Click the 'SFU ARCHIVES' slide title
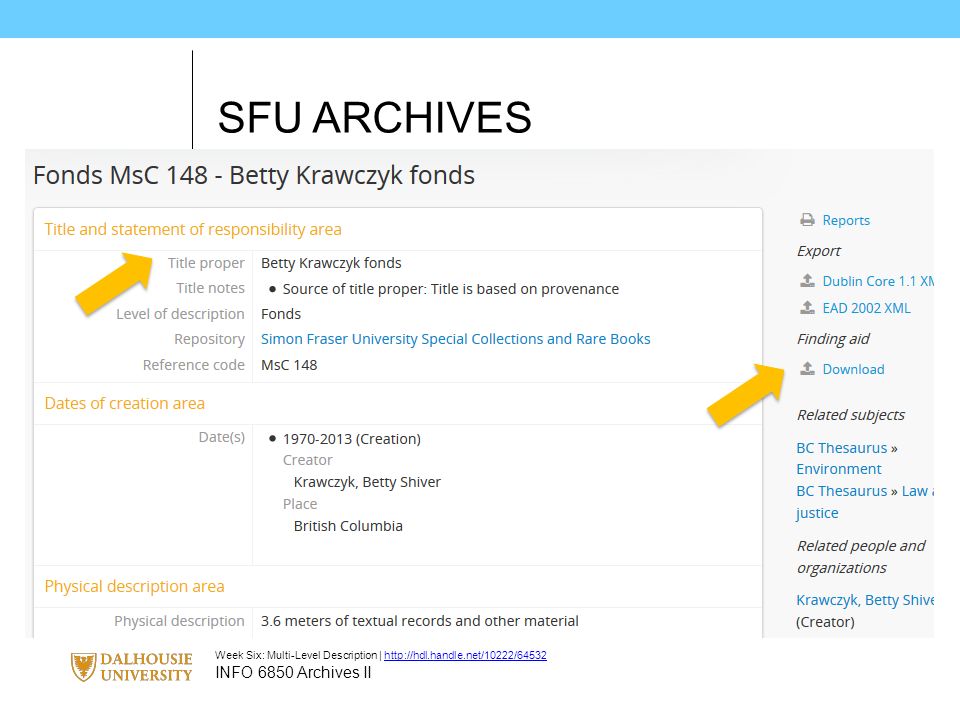Image resolution: width=960 pixels, height=720 pixels. [375, 118]
